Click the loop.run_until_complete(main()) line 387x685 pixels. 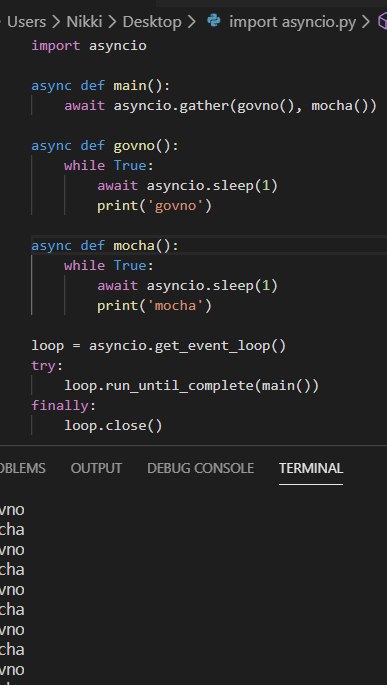pyautogui.click(x=191, y=386)
